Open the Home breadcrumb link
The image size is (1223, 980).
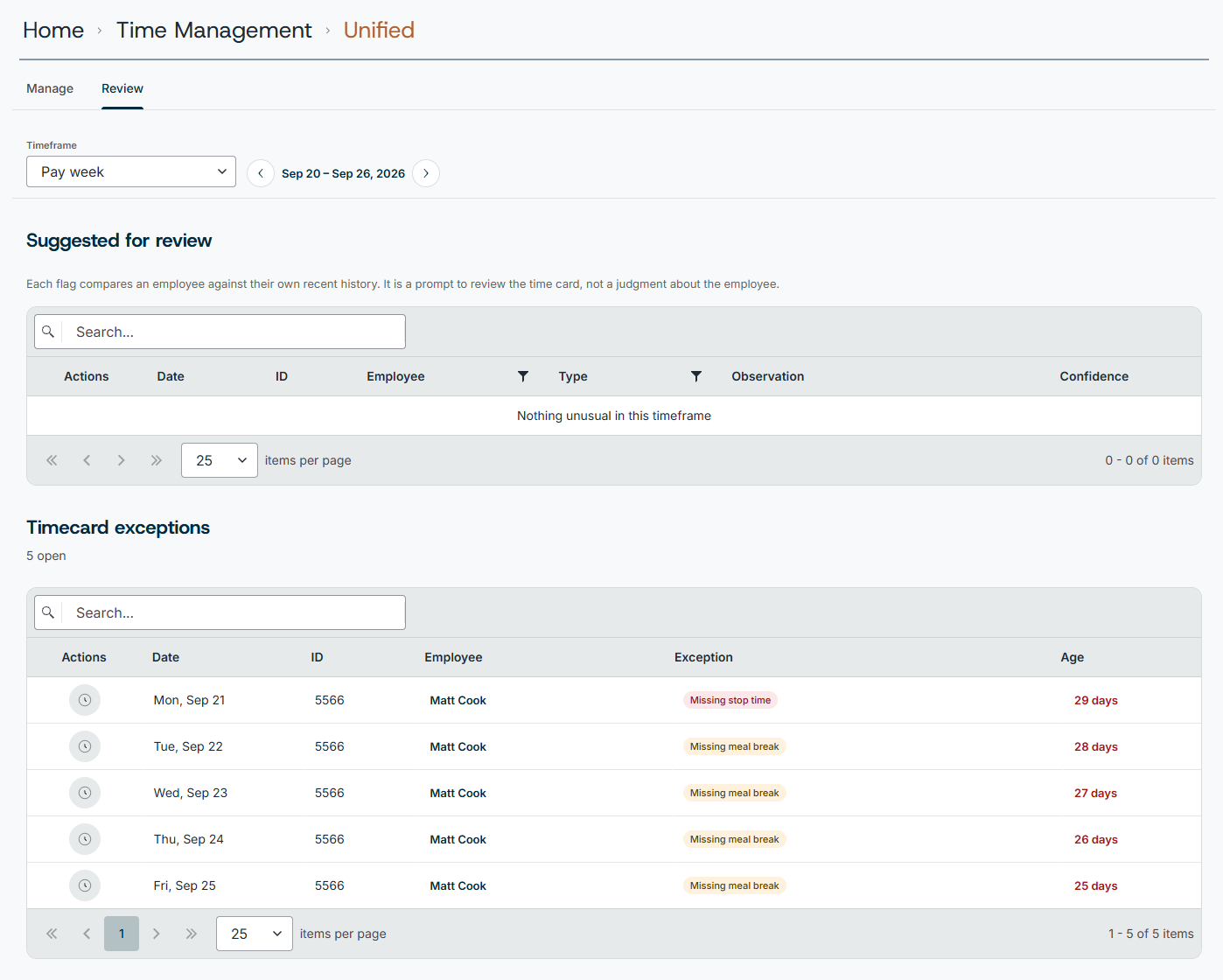pyautogui.click(x=53, y=31)
